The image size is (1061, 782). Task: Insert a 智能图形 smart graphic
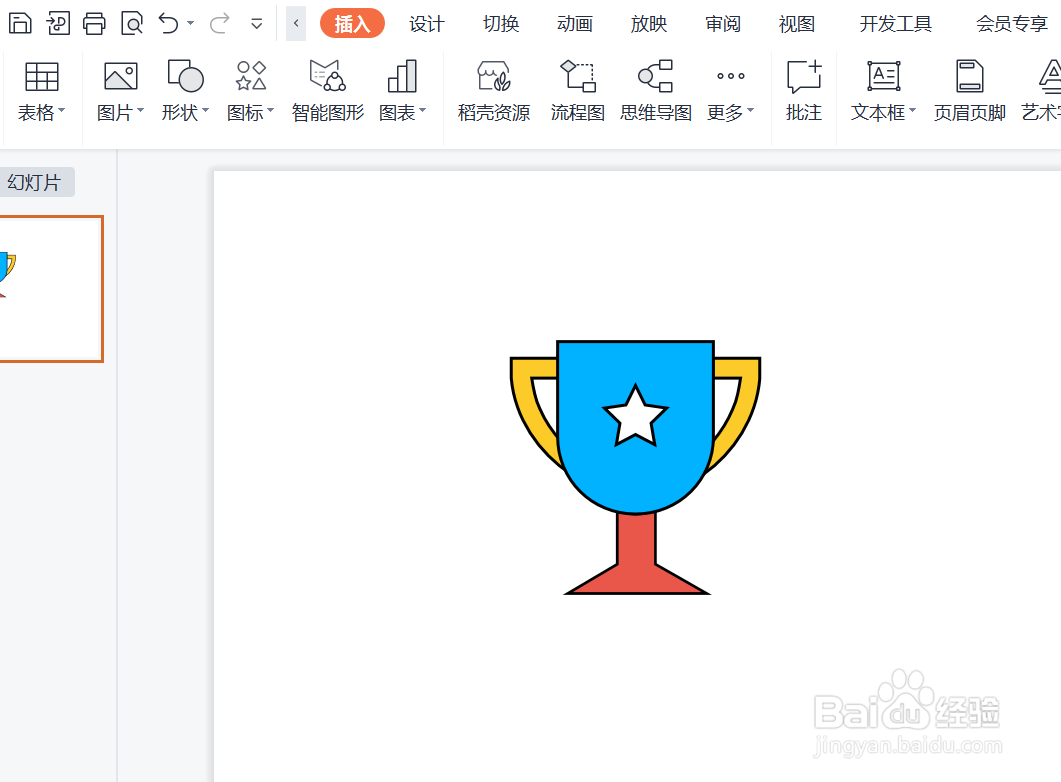coord(328,91)
